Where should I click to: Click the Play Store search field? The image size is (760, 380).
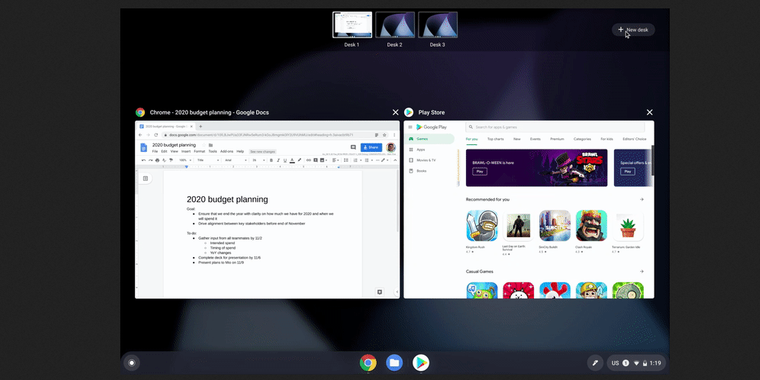pyautogui.click(x=555, y=127)
